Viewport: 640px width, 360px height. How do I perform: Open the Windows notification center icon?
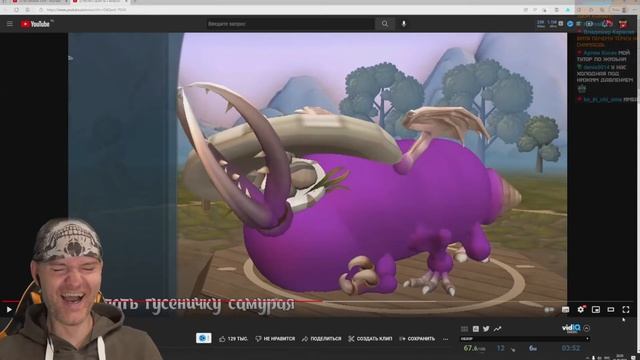pyautogui.click(x=634, y=358)
